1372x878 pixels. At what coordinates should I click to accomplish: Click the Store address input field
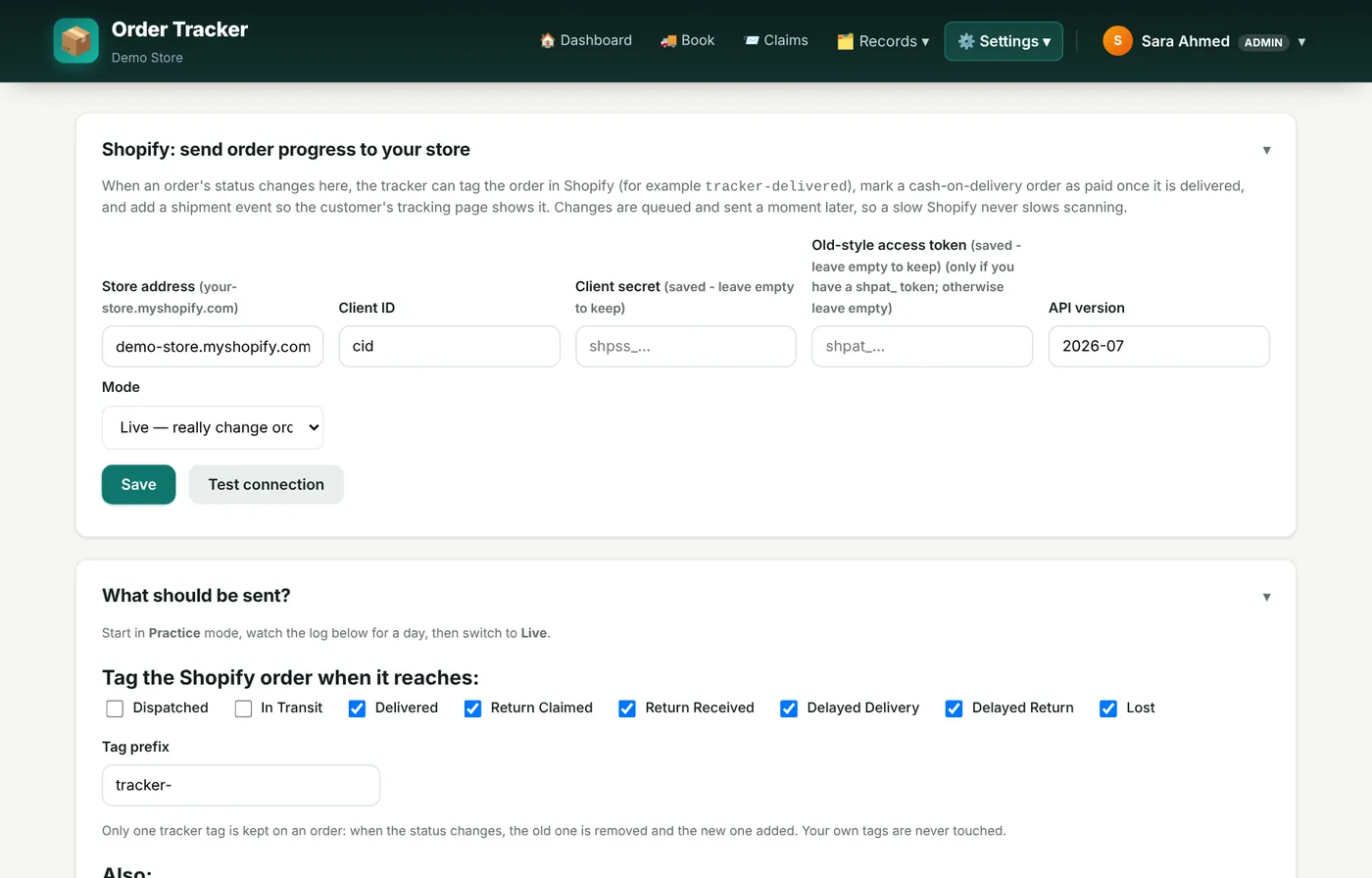pos(213,346)
